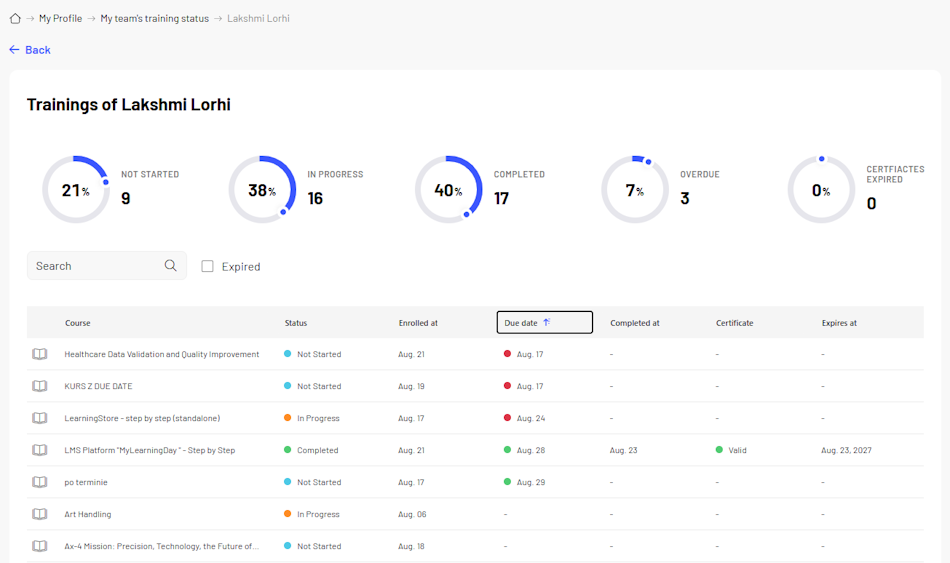Click Aug. 29 due date cell

click(525, 482)
